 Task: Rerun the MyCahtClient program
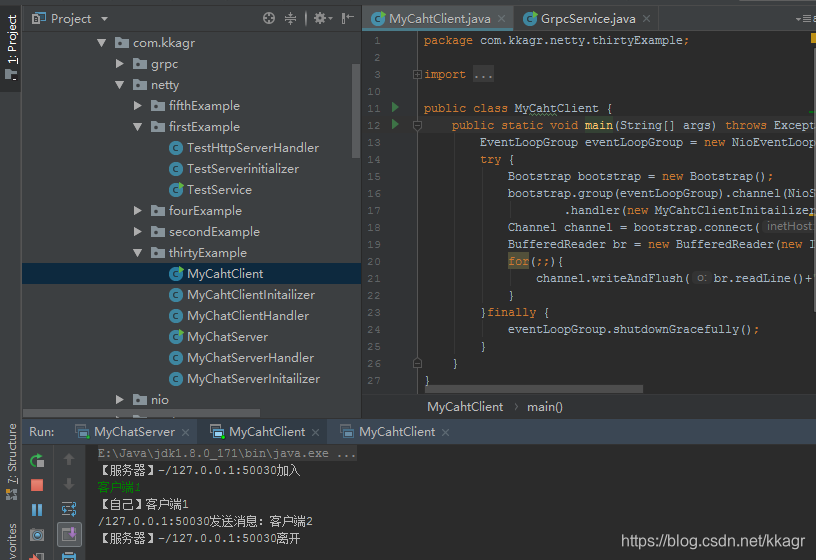[37, 461]
